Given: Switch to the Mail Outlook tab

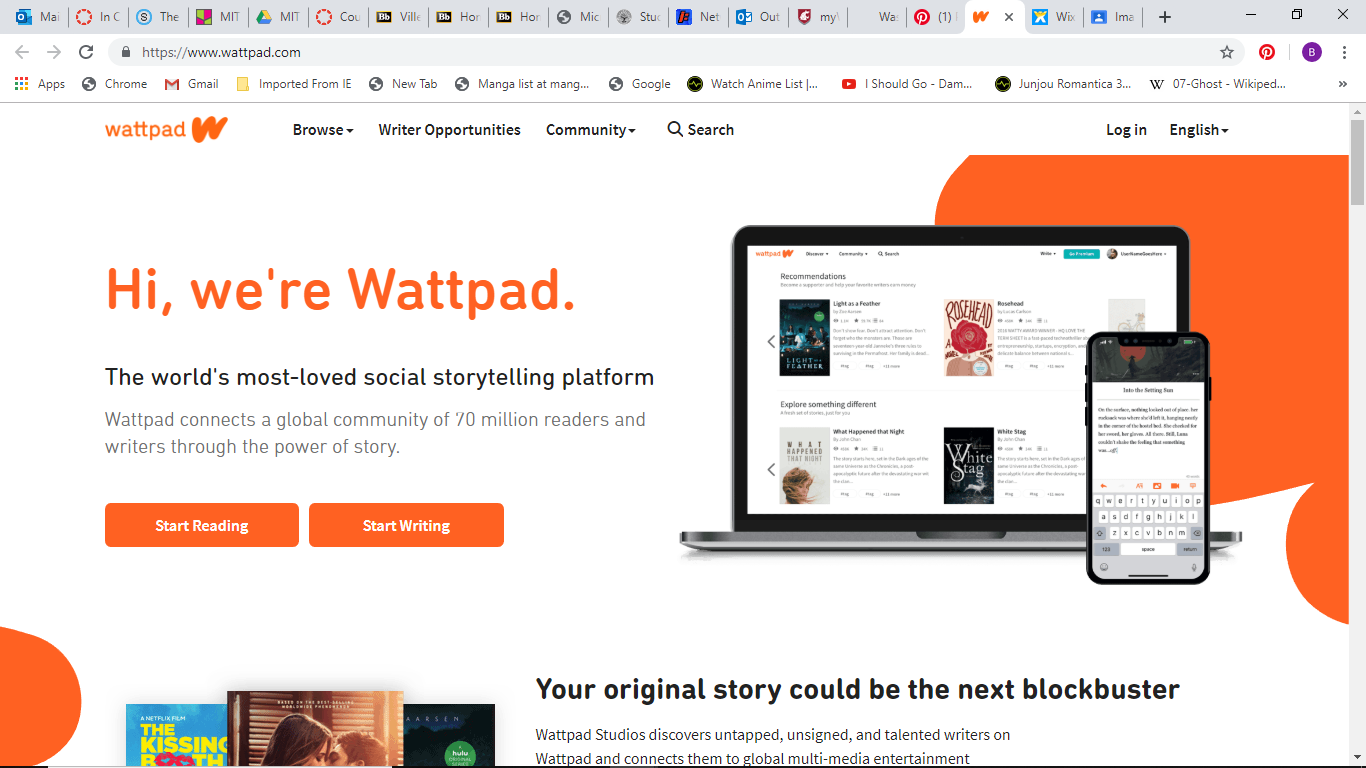Looking at the screenshot, I should click(x=37, y=17).
